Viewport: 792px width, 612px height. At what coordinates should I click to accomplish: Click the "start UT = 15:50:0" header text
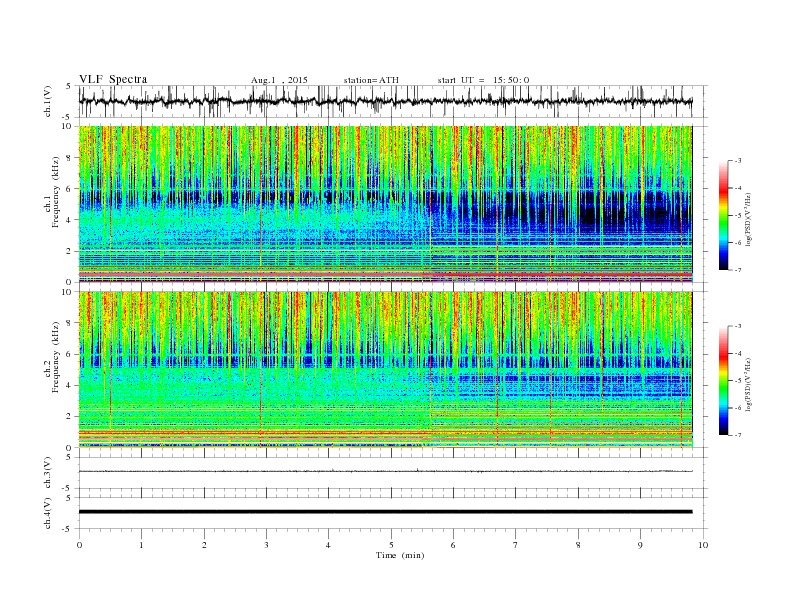click(483, 80)
